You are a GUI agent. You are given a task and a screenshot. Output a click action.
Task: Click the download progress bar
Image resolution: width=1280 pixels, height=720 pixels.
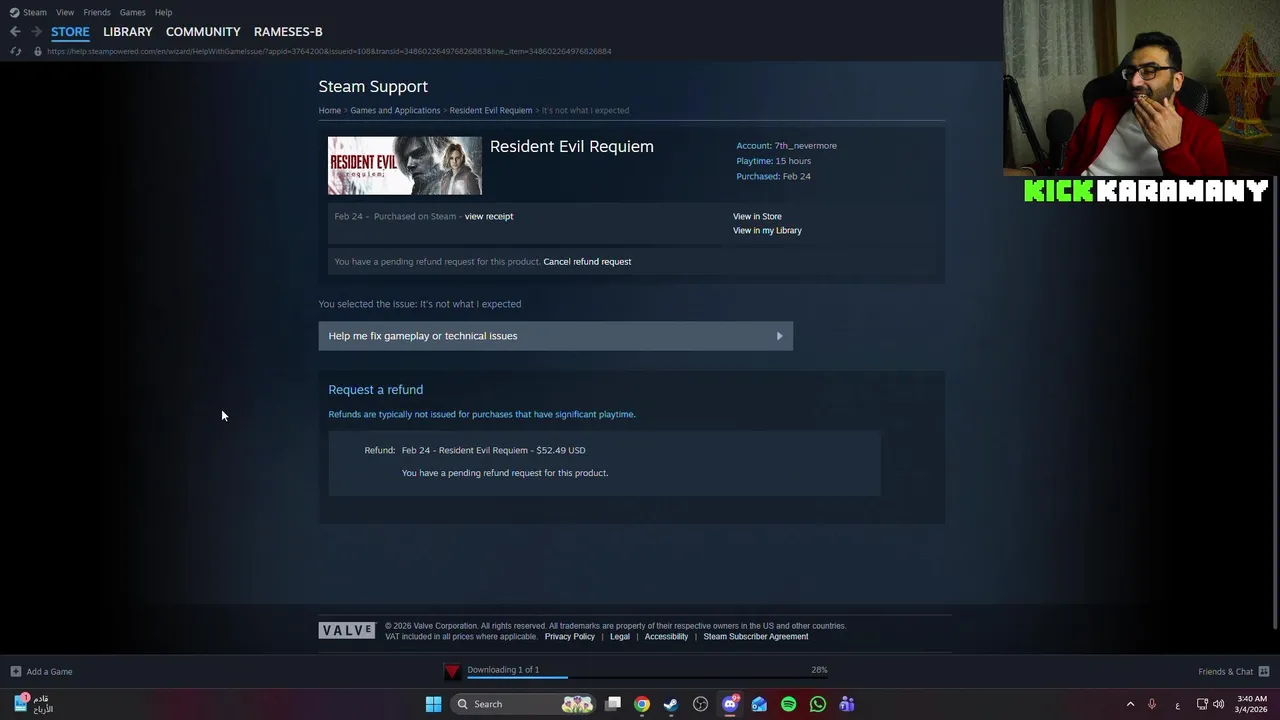coord(647,678)
